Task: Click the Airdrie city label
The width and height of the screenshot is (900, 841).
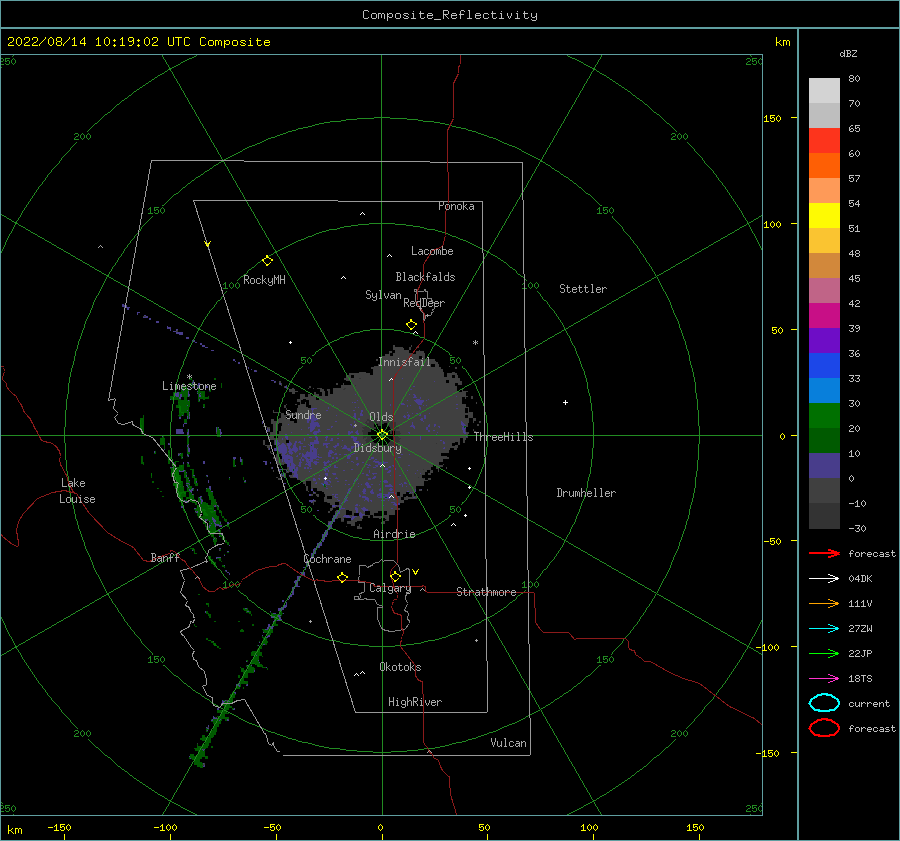Action: coord(394,534)
